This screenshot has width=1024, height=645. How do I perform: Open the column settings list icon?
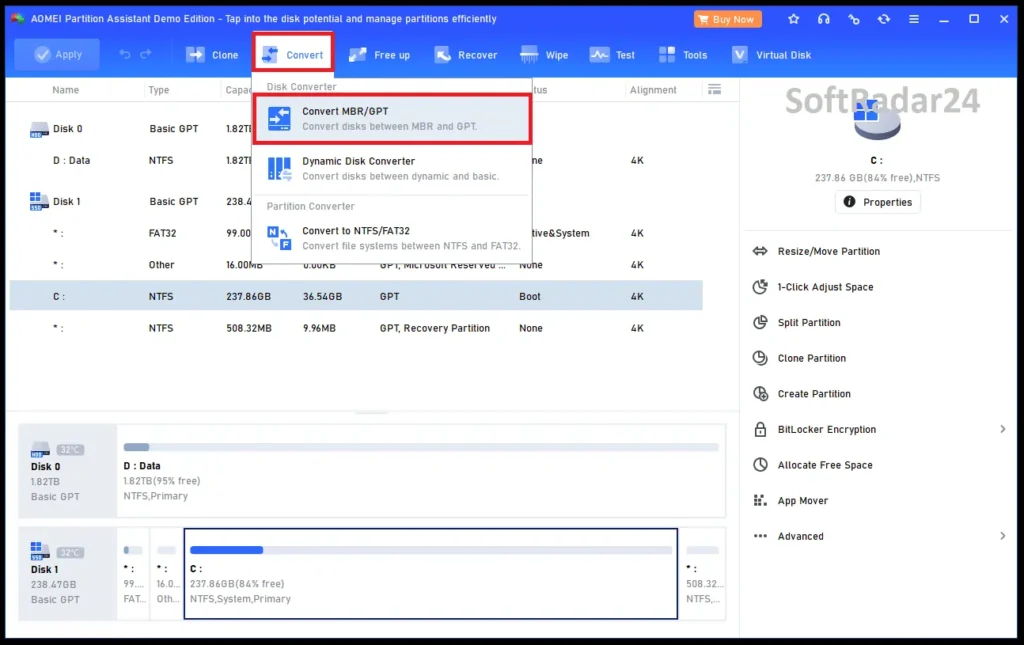pos(714,89)
